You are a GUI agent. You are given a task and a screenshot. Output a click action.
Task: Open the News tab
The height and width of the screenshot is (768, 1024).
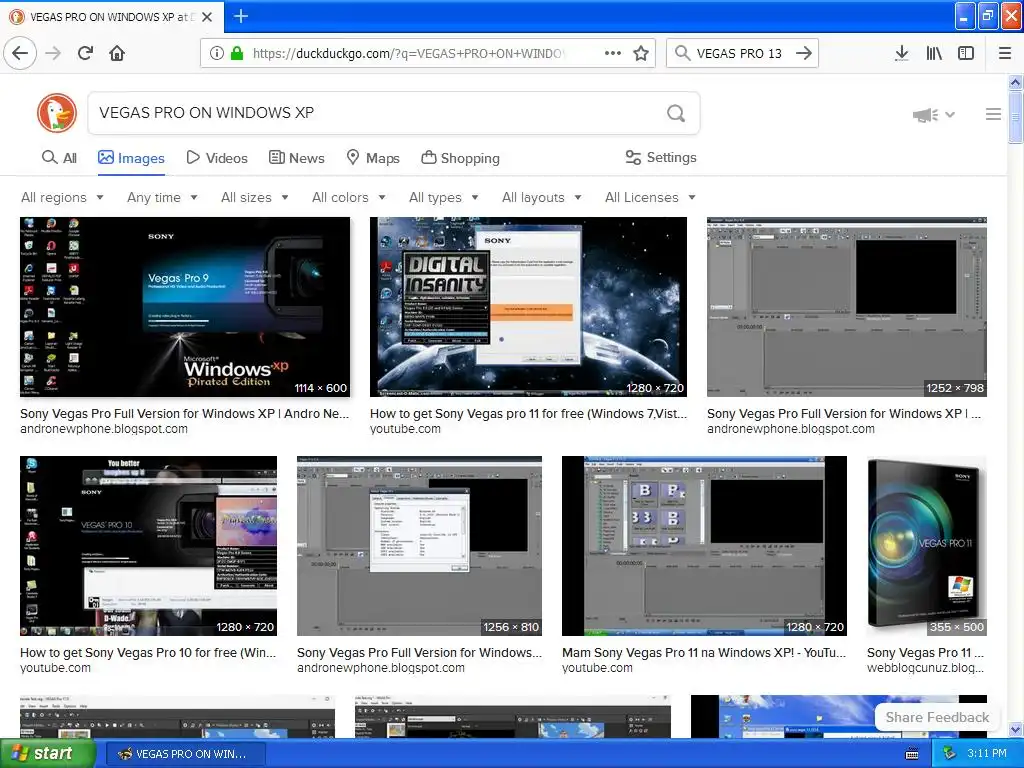pyautogui.click(x=296, y=158)
